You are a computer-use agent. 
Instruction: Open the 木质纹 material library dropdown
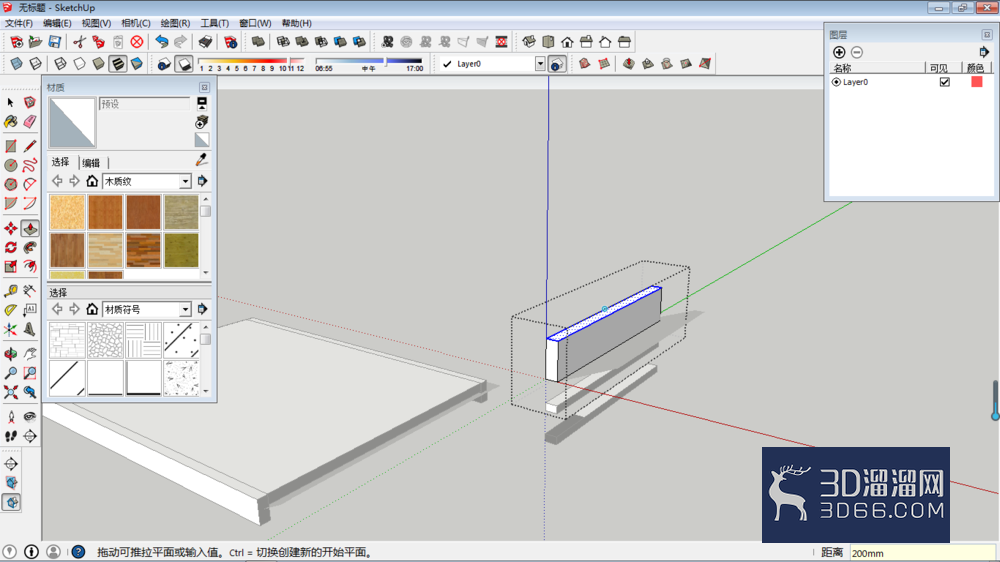tap(185, 182)
